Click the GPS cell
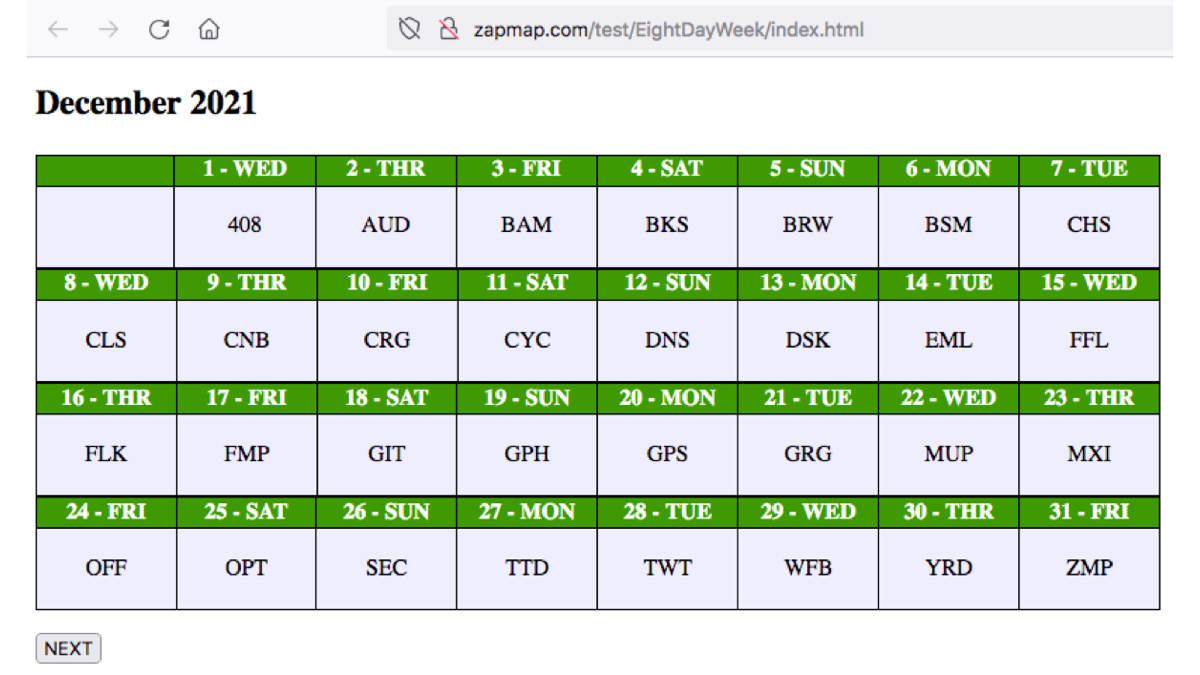 coord(667,454)
